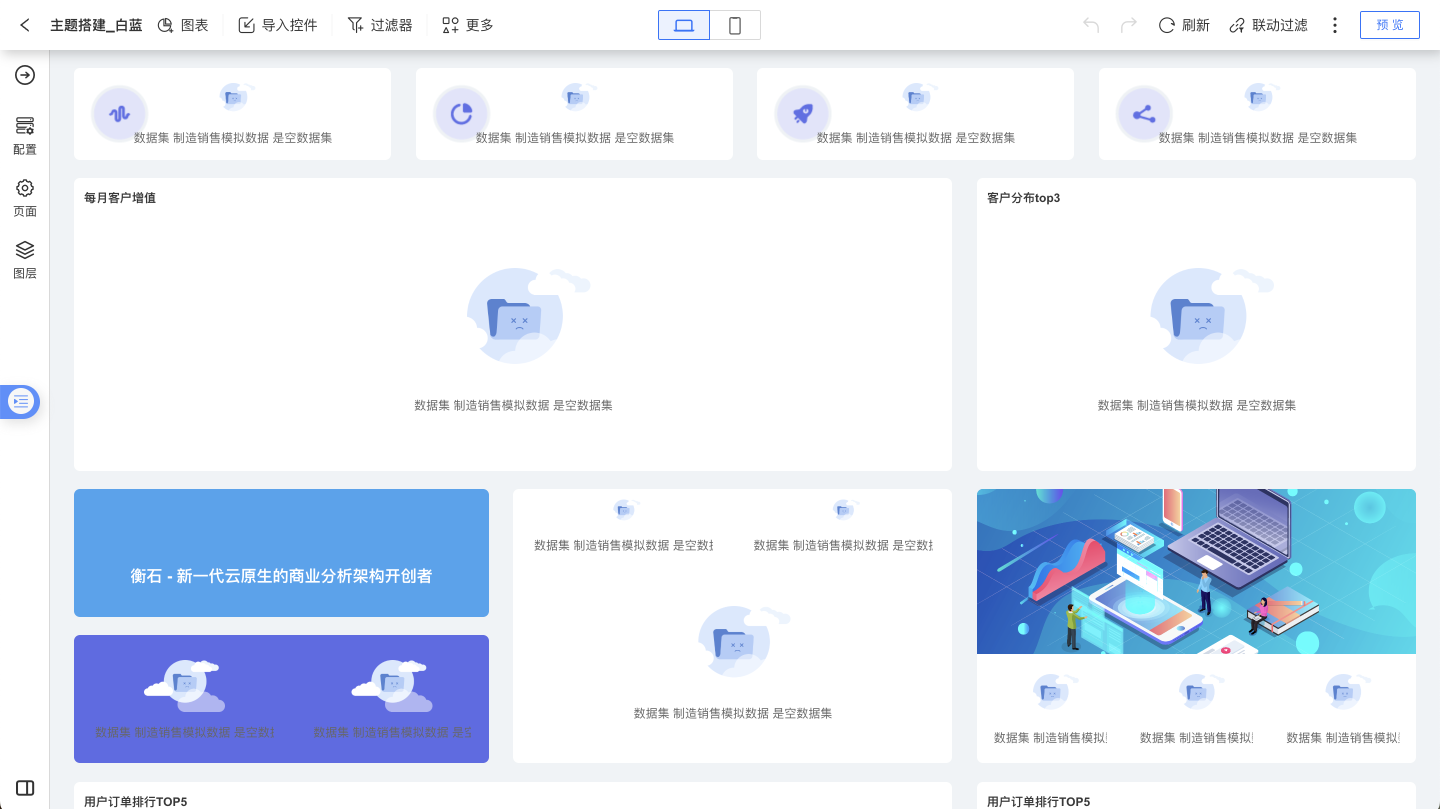Viewport: 1440px width, 809px height.
Task: Open the 图层 layers panel
Action: tap(25, 259)
